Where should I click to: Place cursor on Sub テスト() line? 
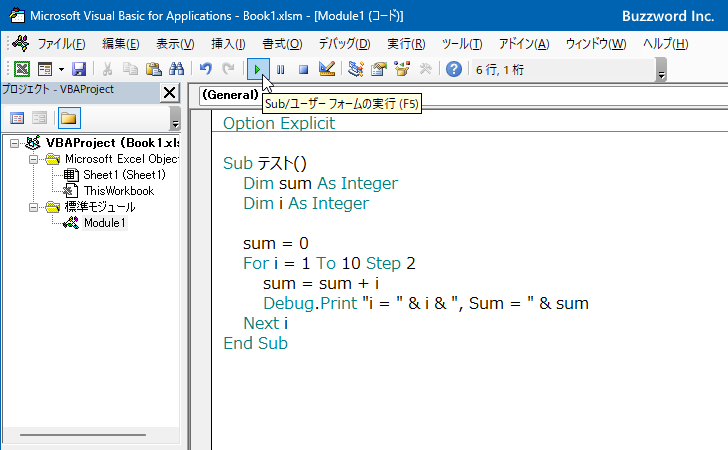pyautogui.click(x=265, y=163)
